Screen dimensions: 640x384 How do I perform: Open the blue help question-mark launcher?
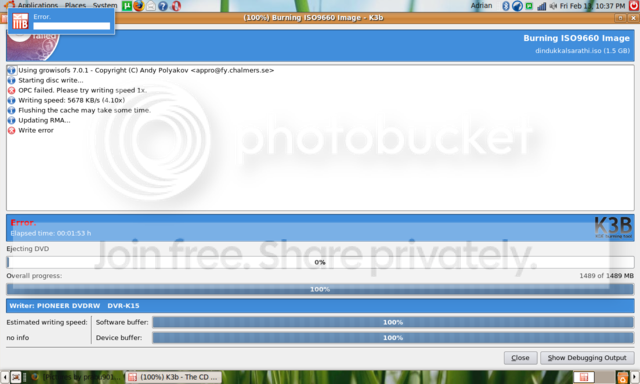(x=163, y=6)
